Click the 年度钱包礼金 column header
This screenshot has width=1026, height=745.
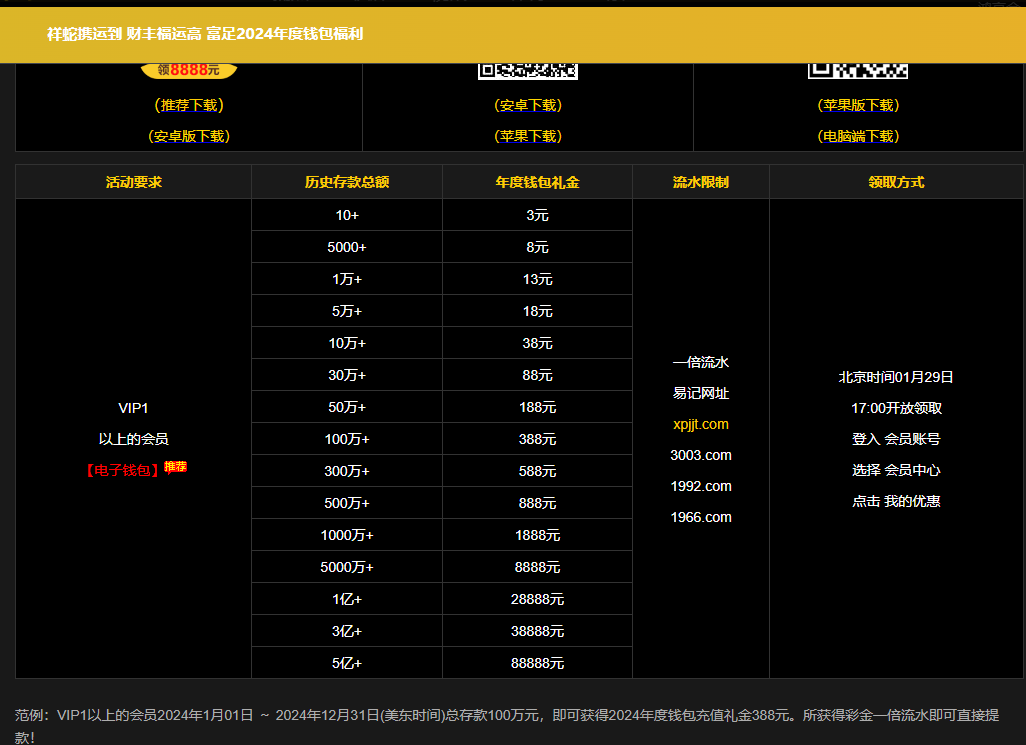point(537,182)
